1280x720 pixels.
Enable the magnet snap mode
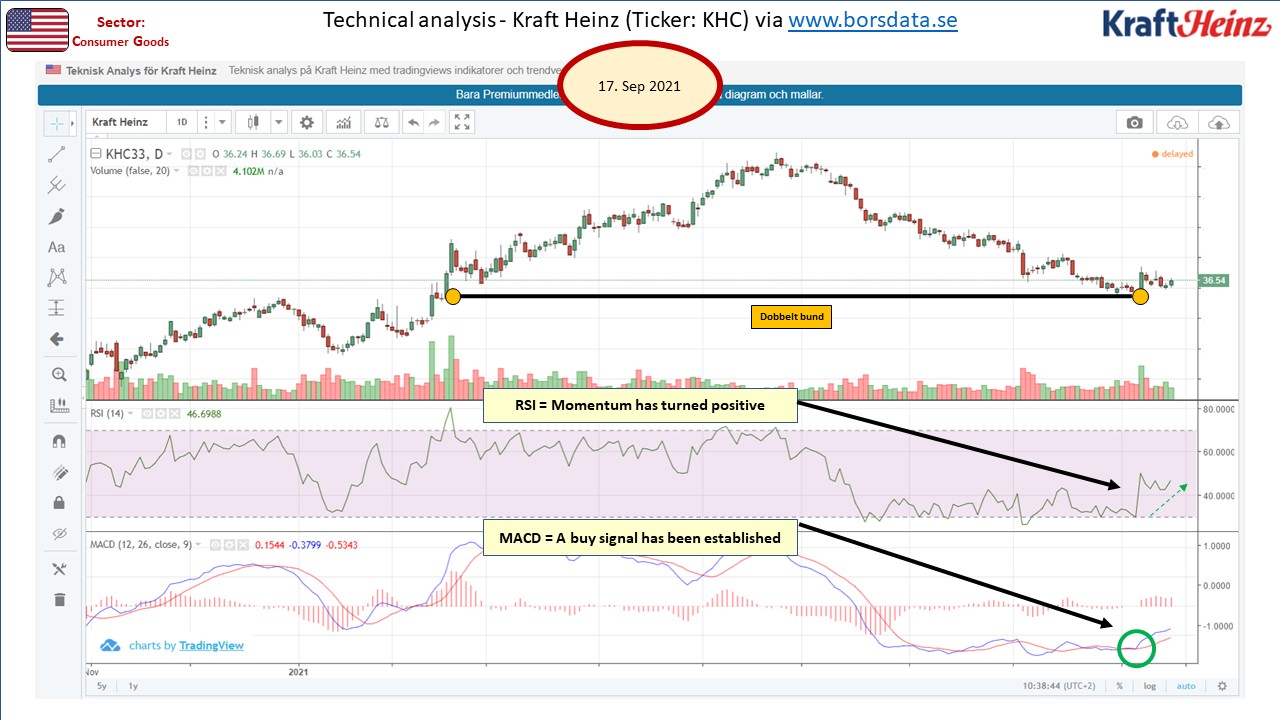58,441
